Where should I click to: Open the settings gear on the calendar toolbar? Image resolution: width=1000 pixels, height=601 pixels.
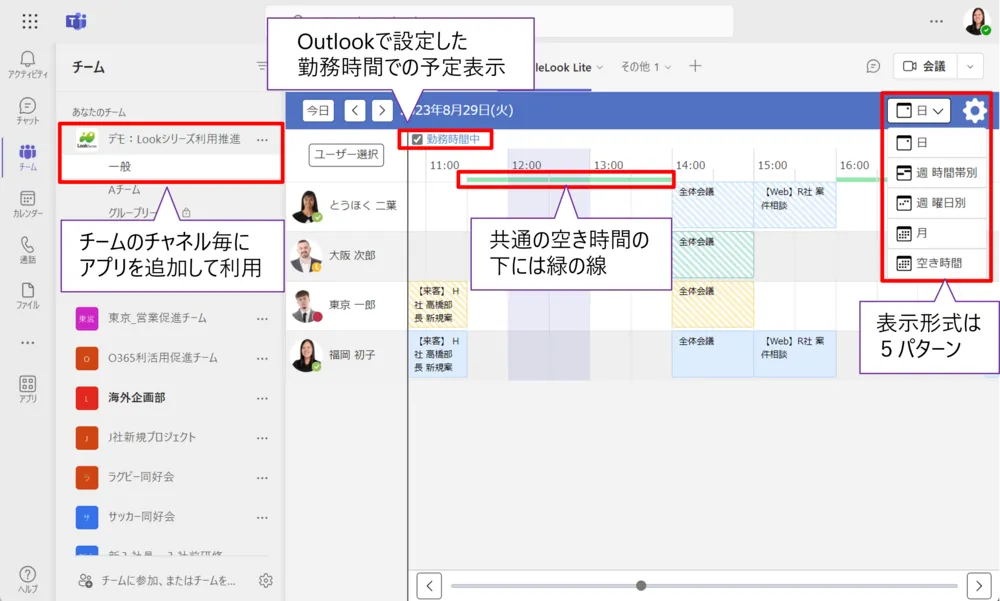click(974, 111)
